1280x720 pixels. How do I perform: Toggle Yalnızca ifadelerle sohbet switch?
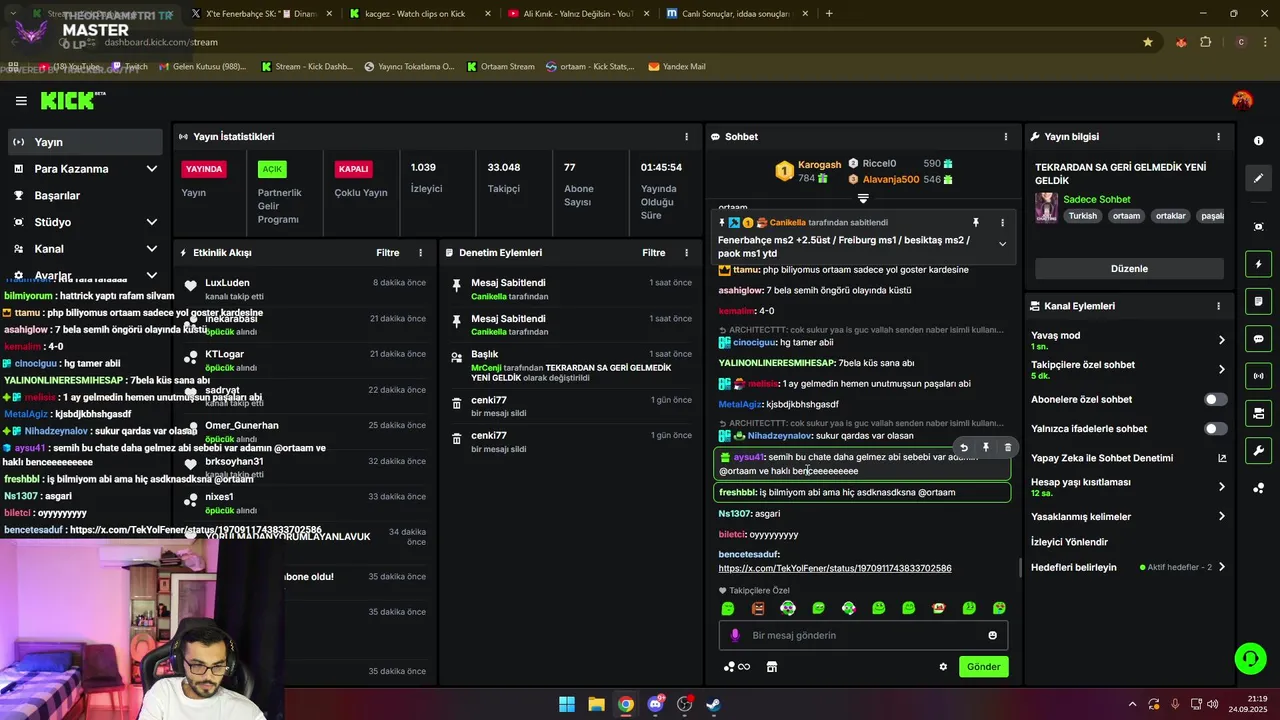[1215, 429]
